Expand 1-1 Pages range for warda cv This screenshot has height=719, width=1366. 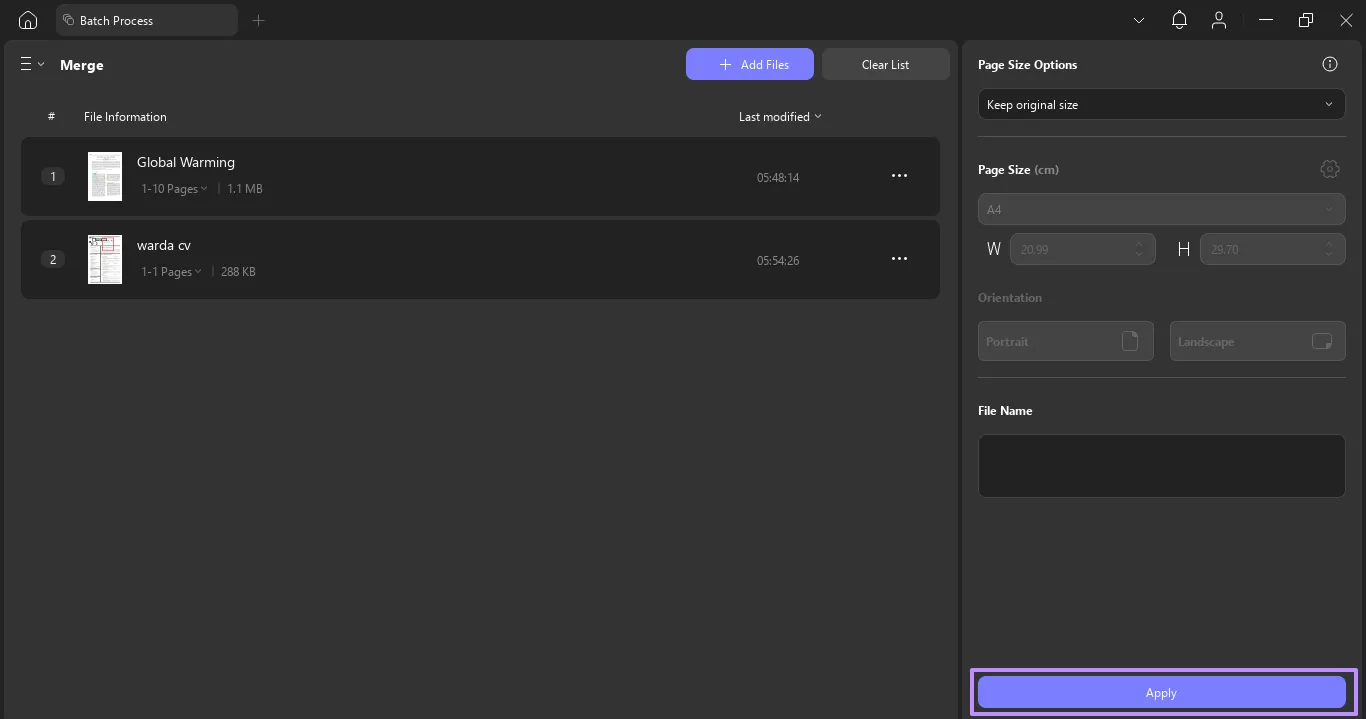pyautogui.click(x=171, y=271)
